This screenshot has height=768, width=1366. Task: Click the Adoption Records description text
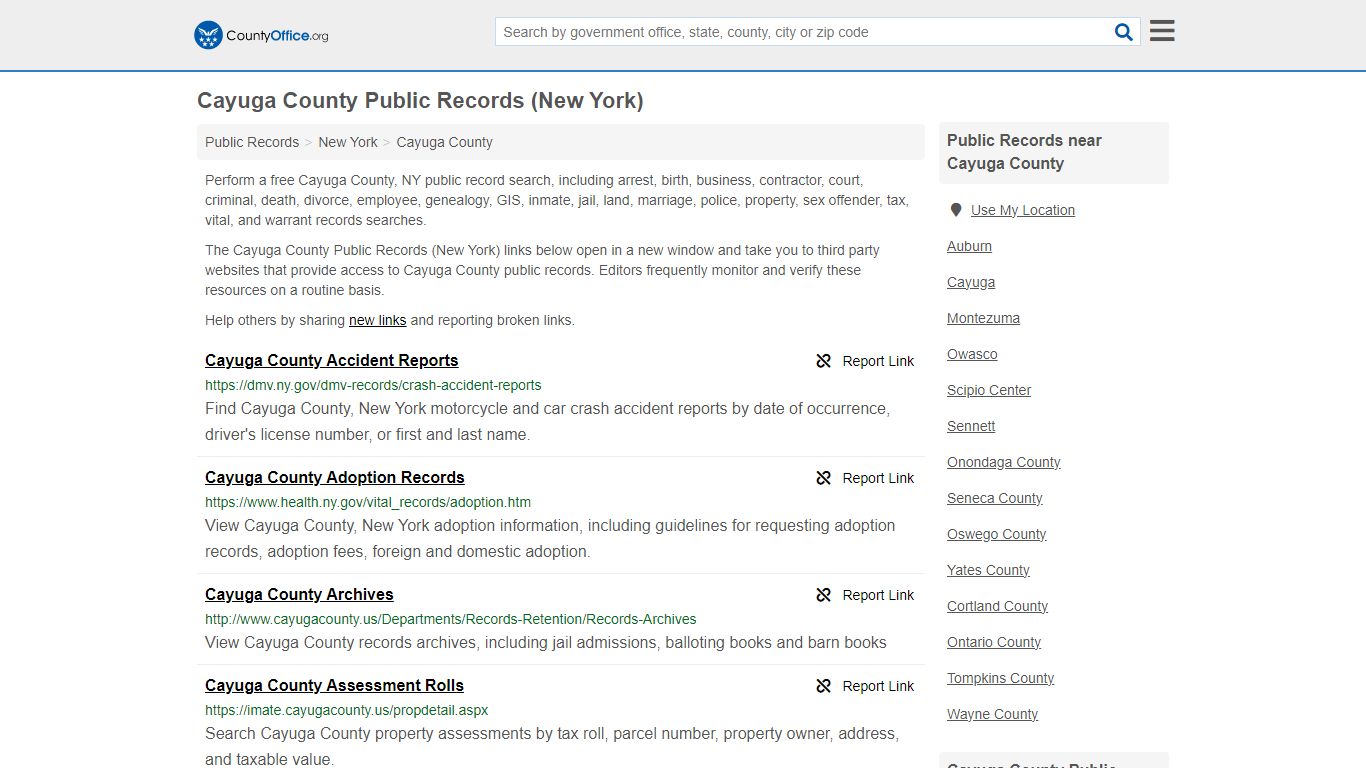pos(550,538)
